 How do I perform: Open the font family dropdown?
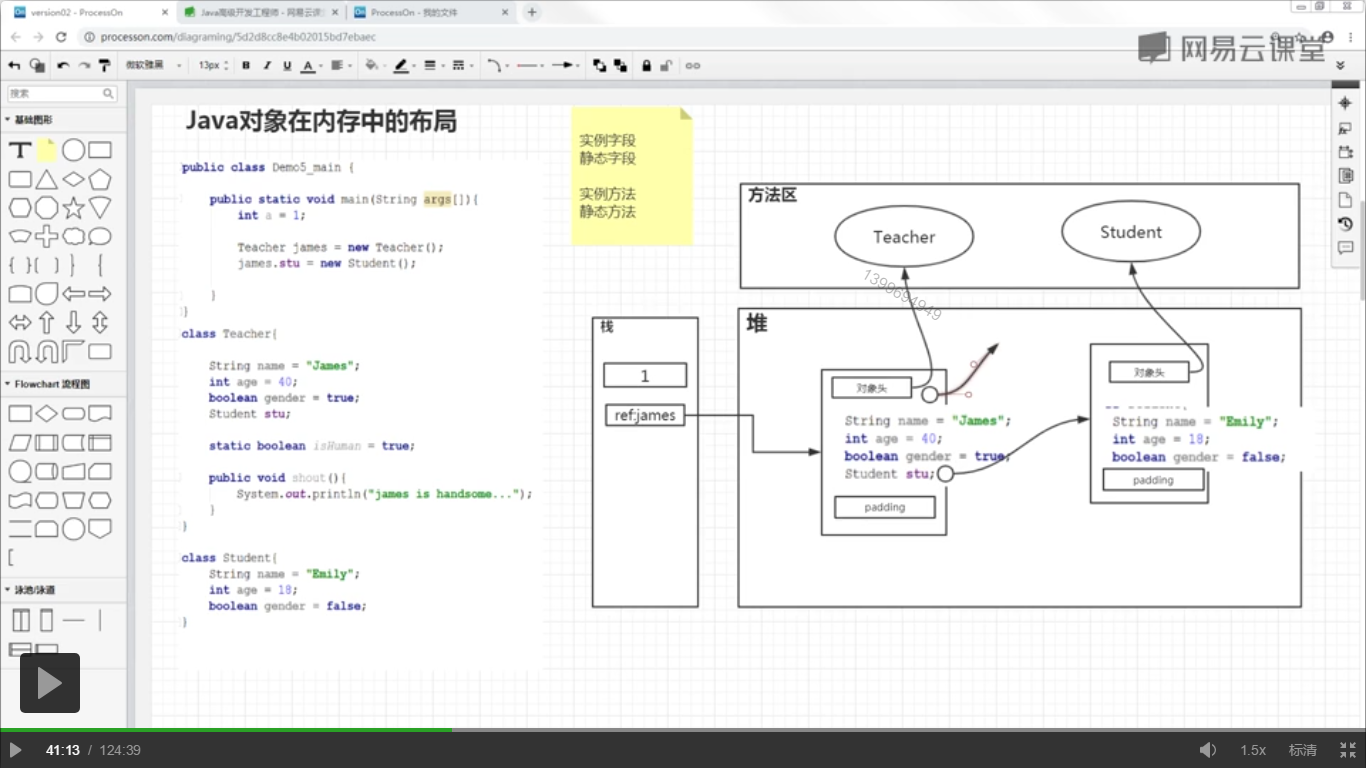(x=153, y=65)
